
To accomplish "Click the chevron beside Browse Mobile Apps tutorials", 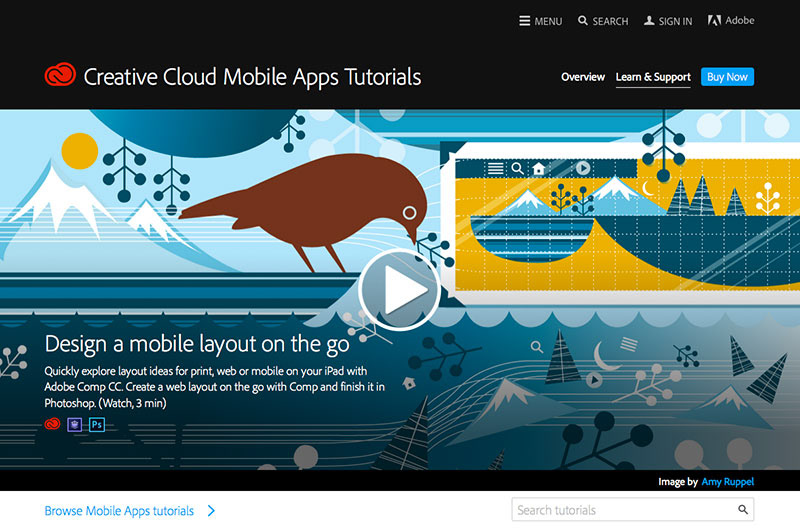I will [211, 511].
